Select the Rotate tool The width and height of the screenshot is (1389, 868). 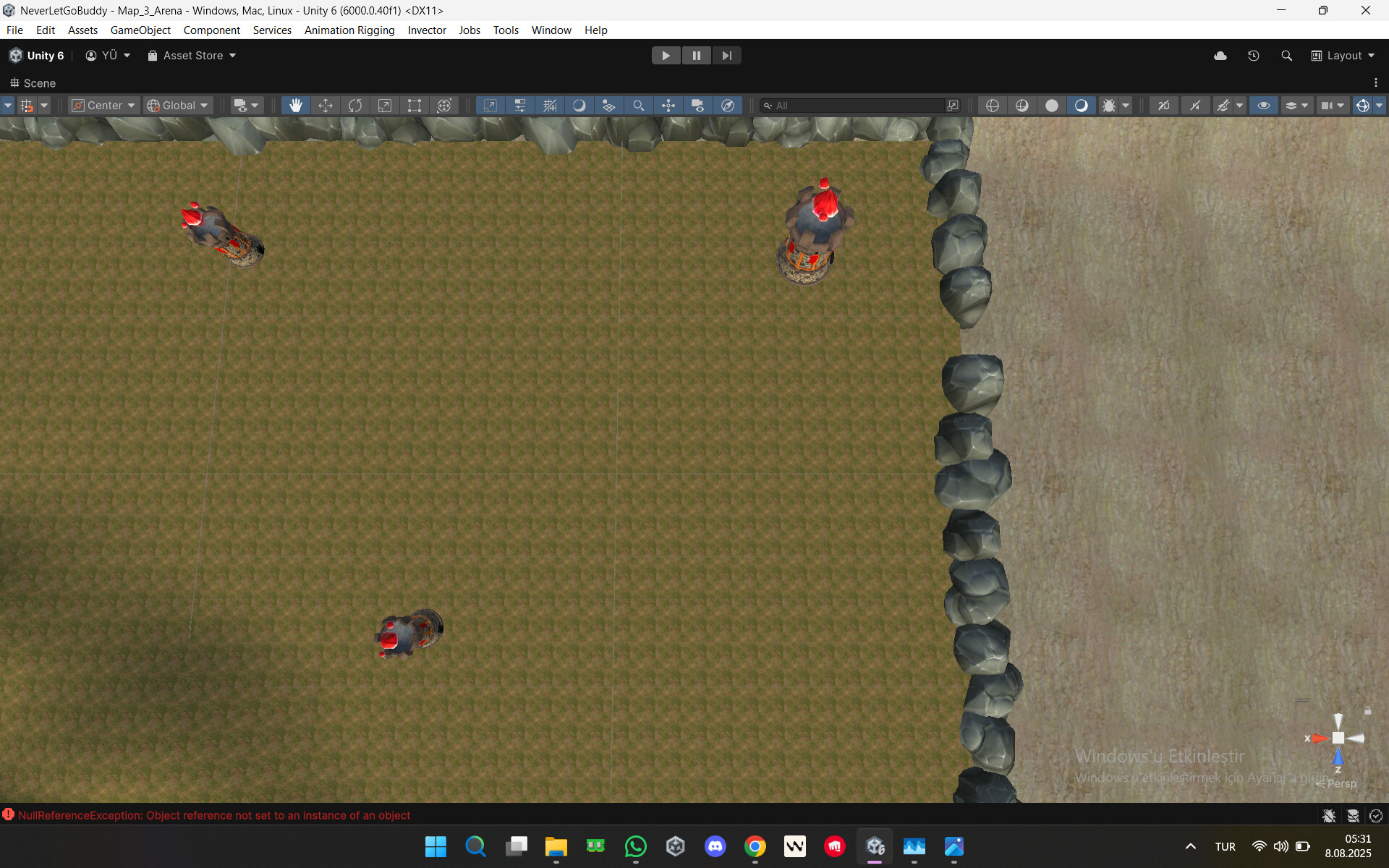click(x=355, y=106)
